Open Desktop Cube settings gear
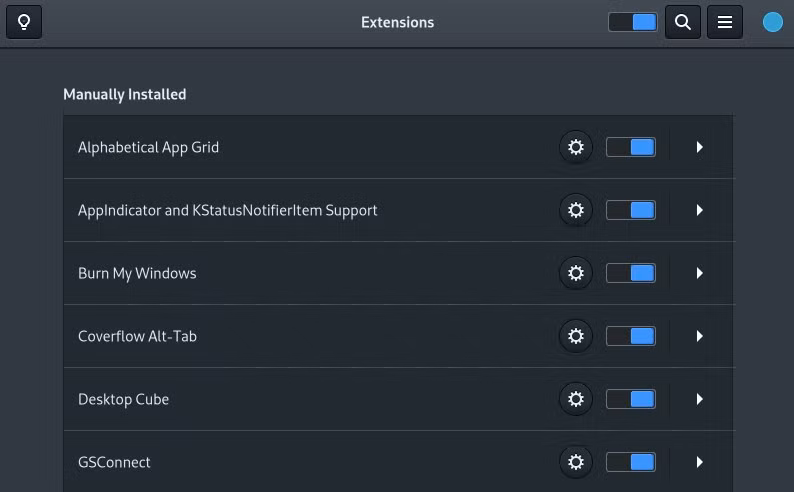The height and width of the screenshot is (492, 794). (576, 399)
